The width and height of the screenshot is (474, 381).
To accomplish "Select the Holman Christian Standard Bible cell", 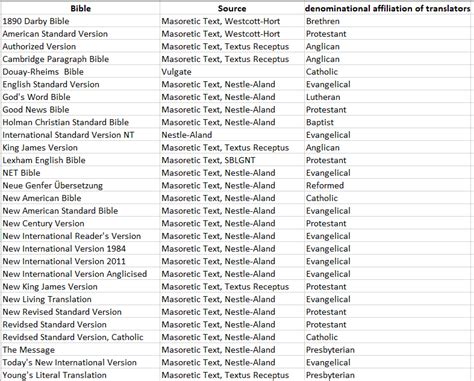I will click(x=80, y=122).
